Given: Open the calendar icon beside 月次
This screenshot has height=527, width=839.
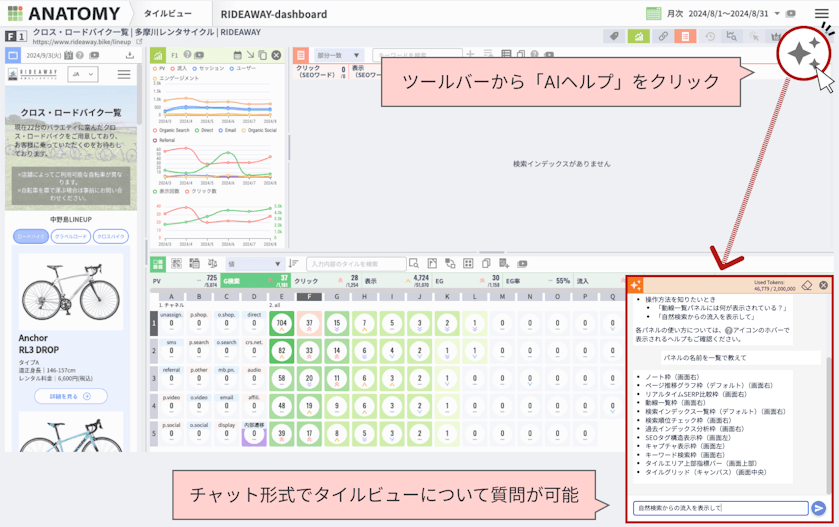Looking at the screenshot, I should click(x=653, y=13).
